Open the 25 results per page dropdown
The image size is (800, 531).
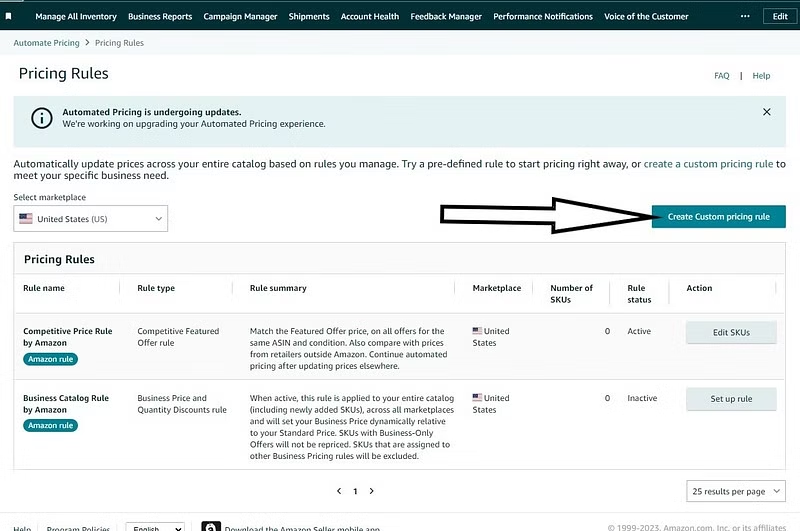click(x=736, y=491)
